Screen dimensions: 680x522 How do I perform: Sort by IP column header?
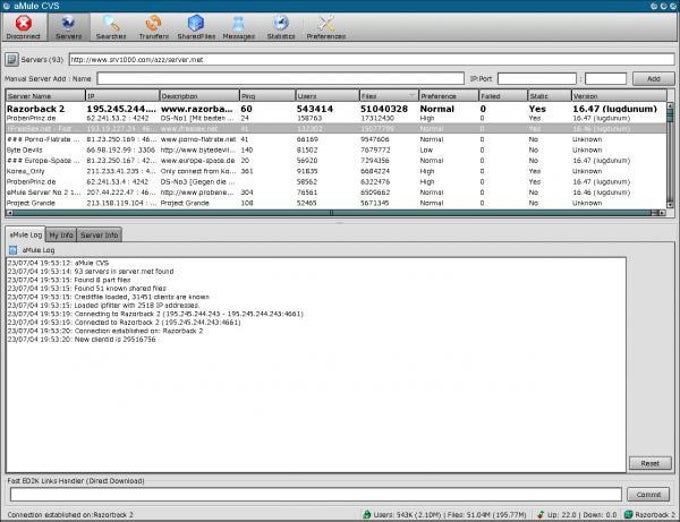[x=123, y=96]
